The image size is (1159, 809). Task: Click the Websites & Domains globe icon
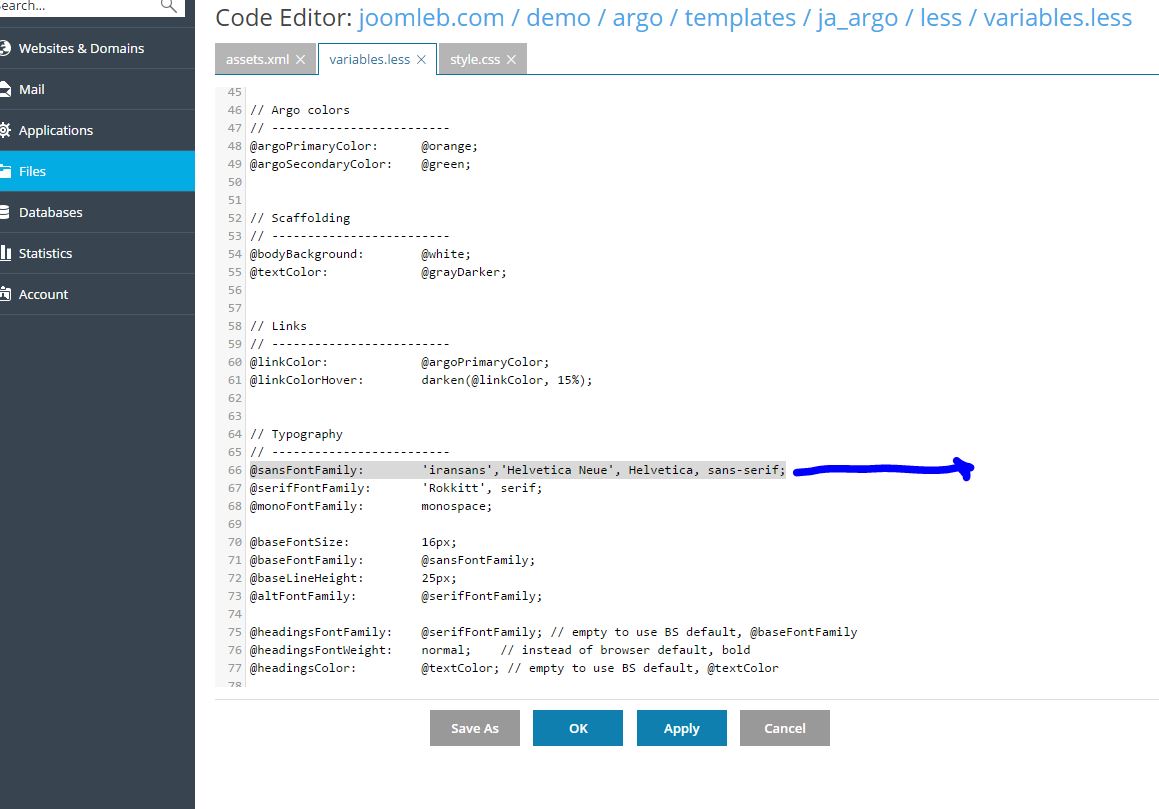pos(5,48)
